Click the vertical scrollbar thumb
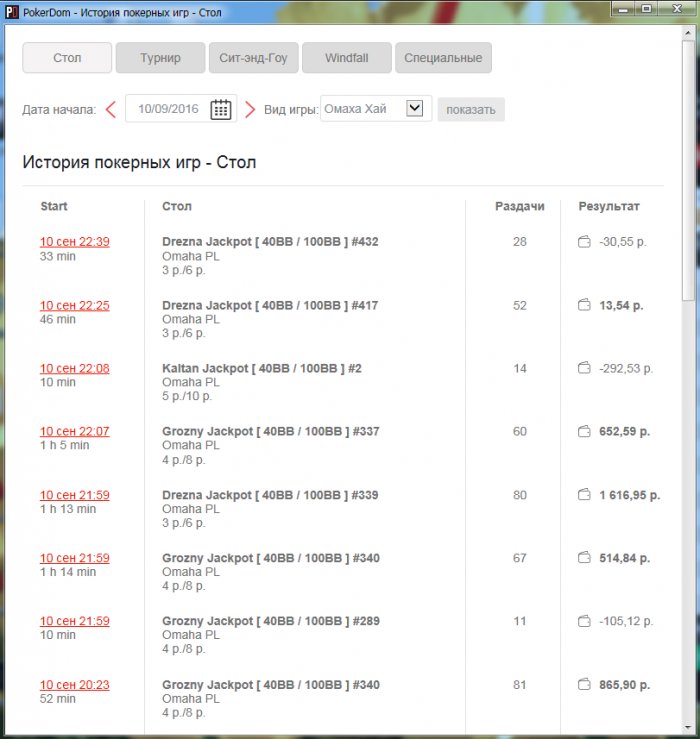 point(688,170)
